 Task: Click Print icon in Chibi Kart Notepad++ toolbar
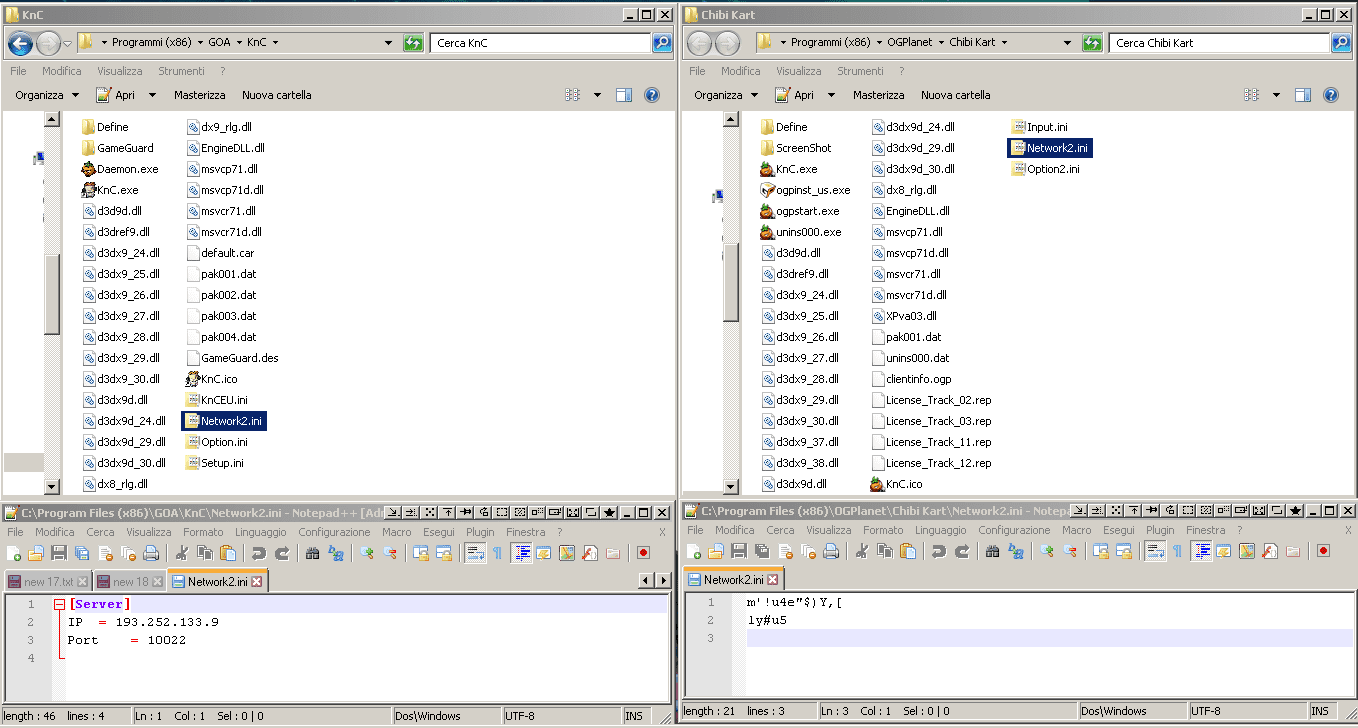point(831,552)
